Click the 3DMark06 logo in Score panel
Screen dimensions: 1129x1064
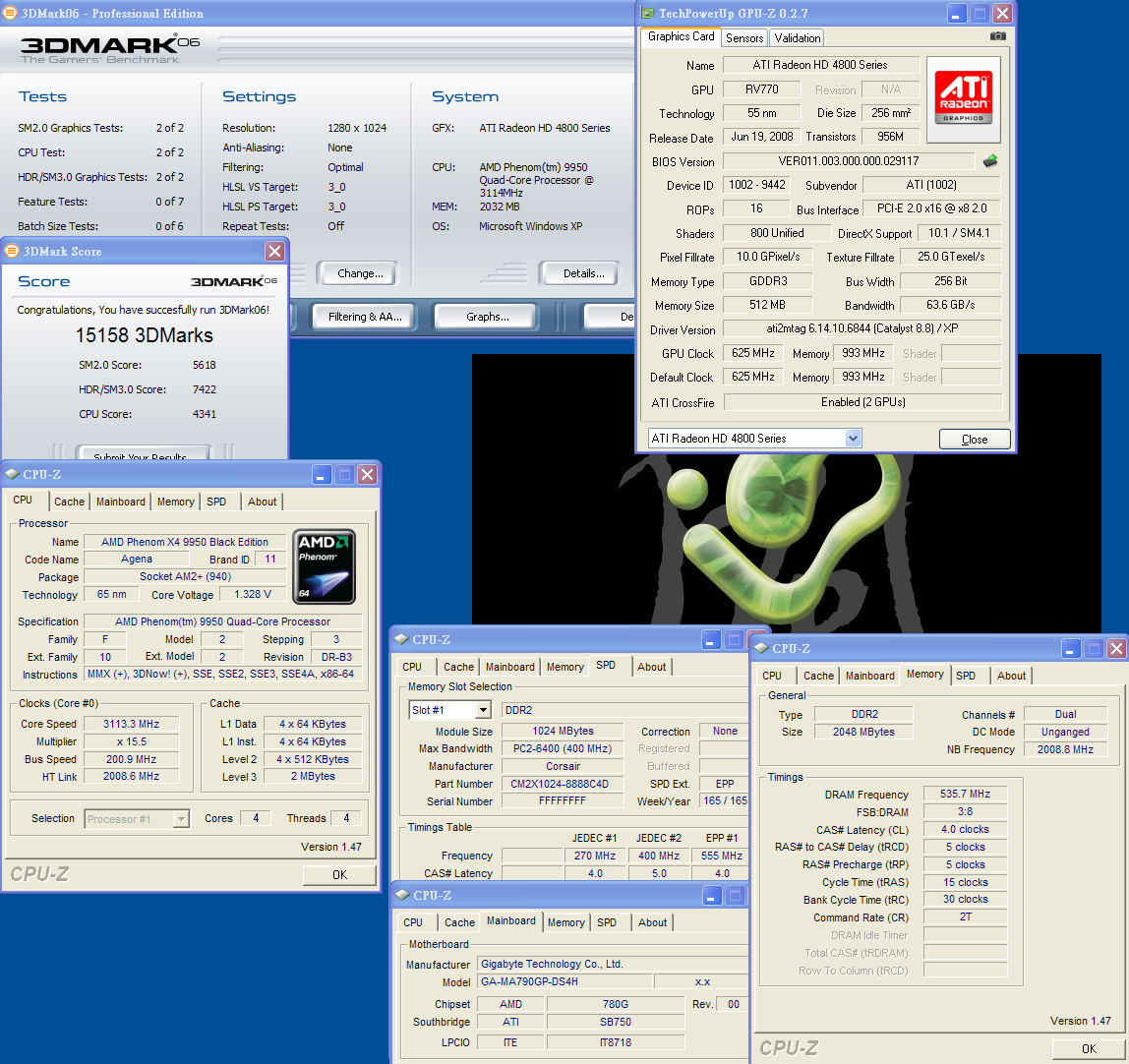pyautogui.click(x=234, y=281)
